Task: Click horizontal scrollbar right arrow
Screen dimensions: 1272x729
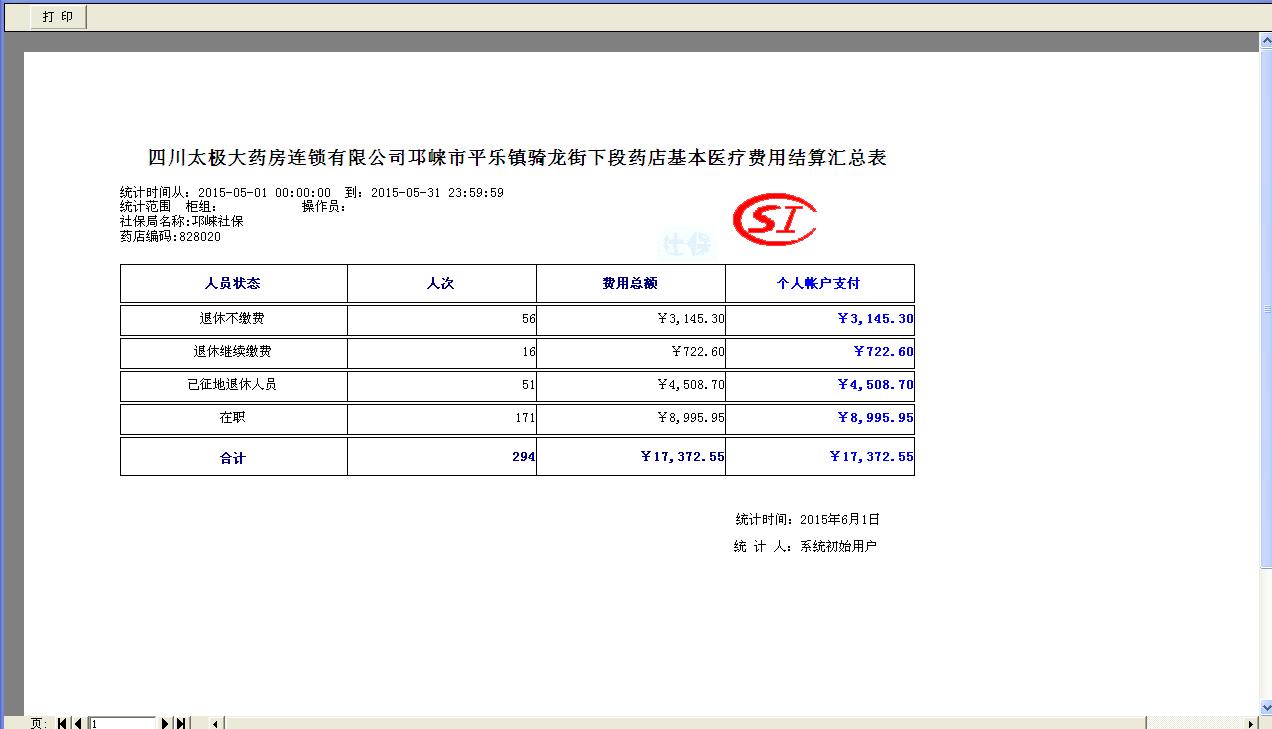Action: [x=1252, y=723]
